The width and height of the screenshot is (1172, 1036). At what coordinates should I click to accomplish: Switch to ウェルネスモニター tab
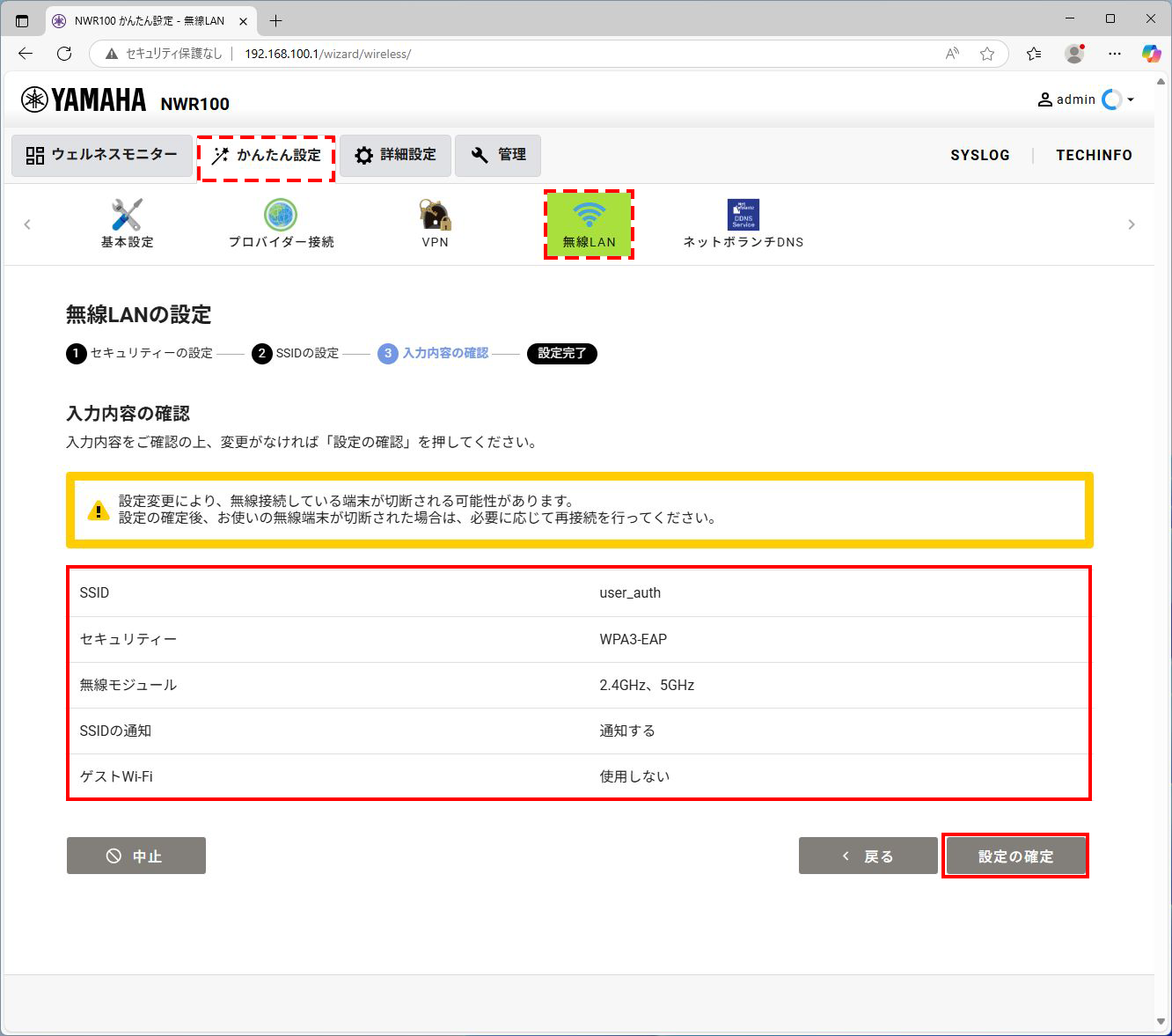point(102,155)
